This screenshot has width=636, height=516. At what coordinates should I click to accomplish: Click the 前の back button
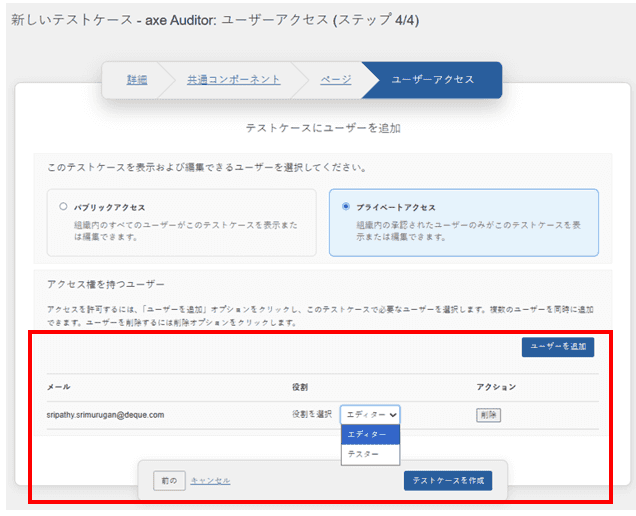169,481
